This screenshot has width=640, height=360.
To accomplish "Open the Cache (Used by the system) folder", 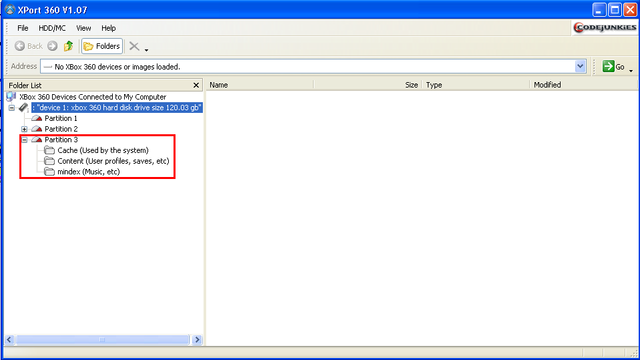I will (103, 150).
